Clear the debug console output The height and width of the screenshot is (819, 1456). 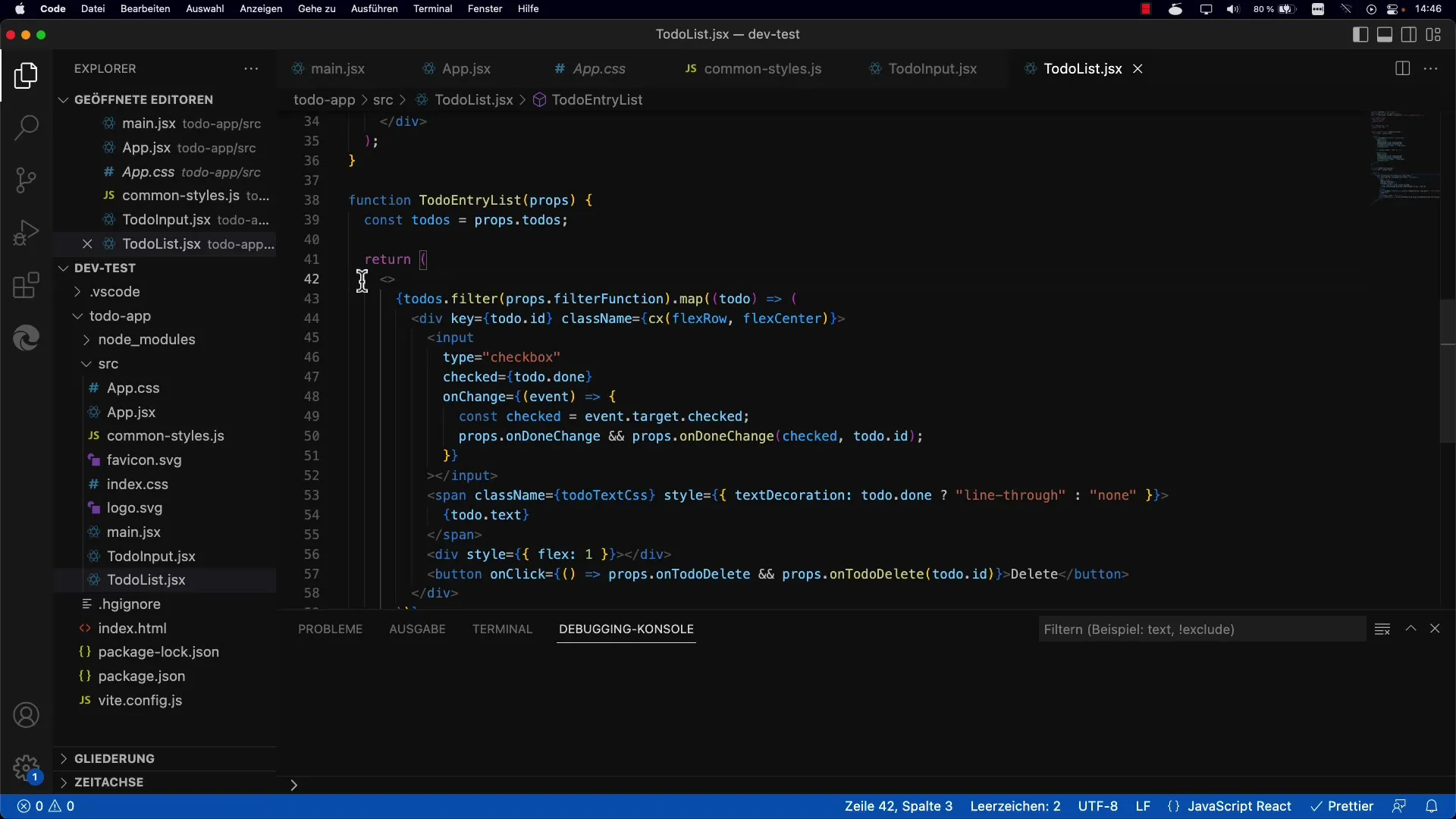1382,629
